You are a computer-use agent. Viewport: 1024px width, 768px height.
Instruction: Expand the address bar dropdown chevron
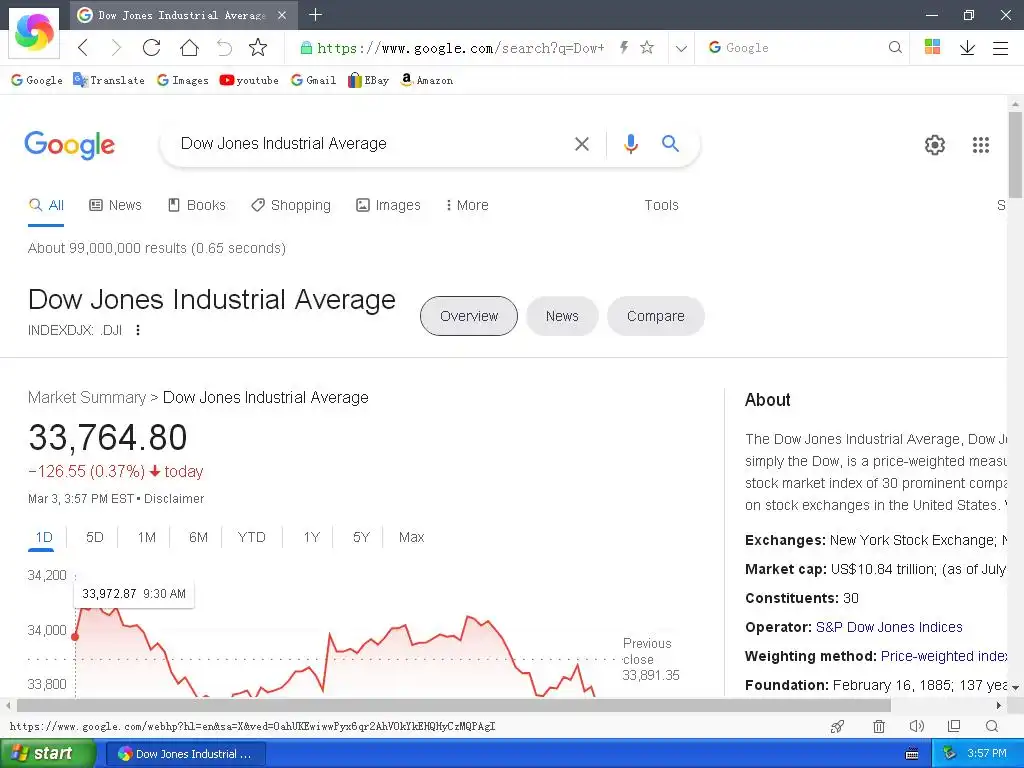click(681, 48)
